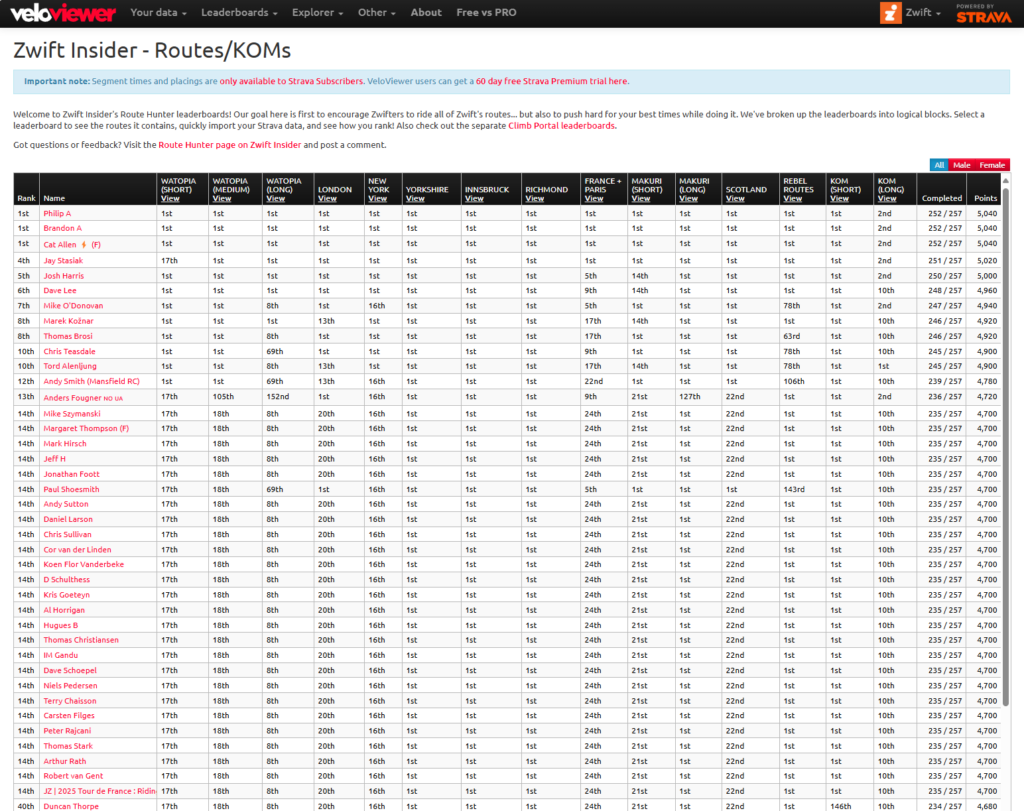View the KOM (Long) leaderboard
1024x811 pixels.
(887, 199)
